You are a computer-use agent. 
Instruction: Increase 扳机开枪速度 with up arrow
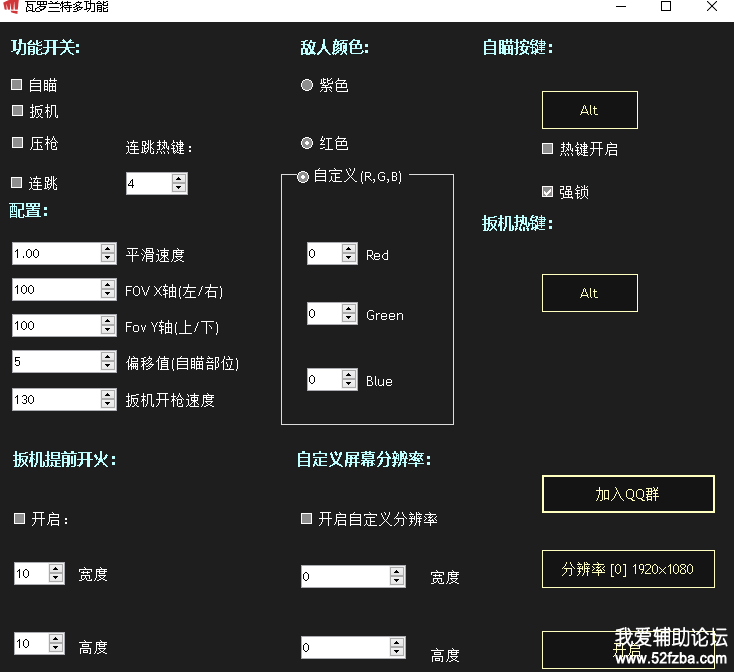point(108,394)
